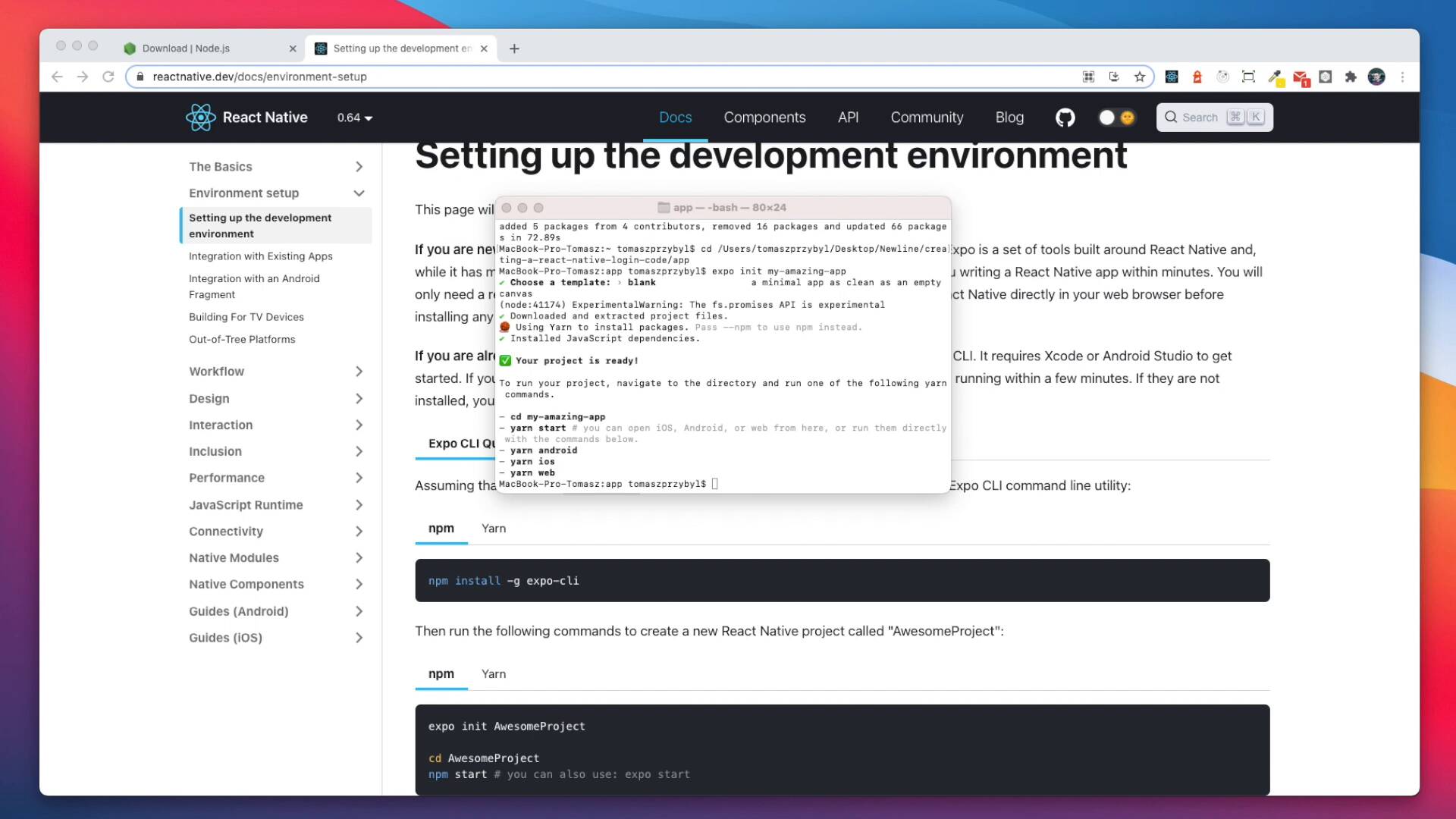Toggle the Yarn tab in install command
The image size is (1456, 819).
(x=493, y=527)
